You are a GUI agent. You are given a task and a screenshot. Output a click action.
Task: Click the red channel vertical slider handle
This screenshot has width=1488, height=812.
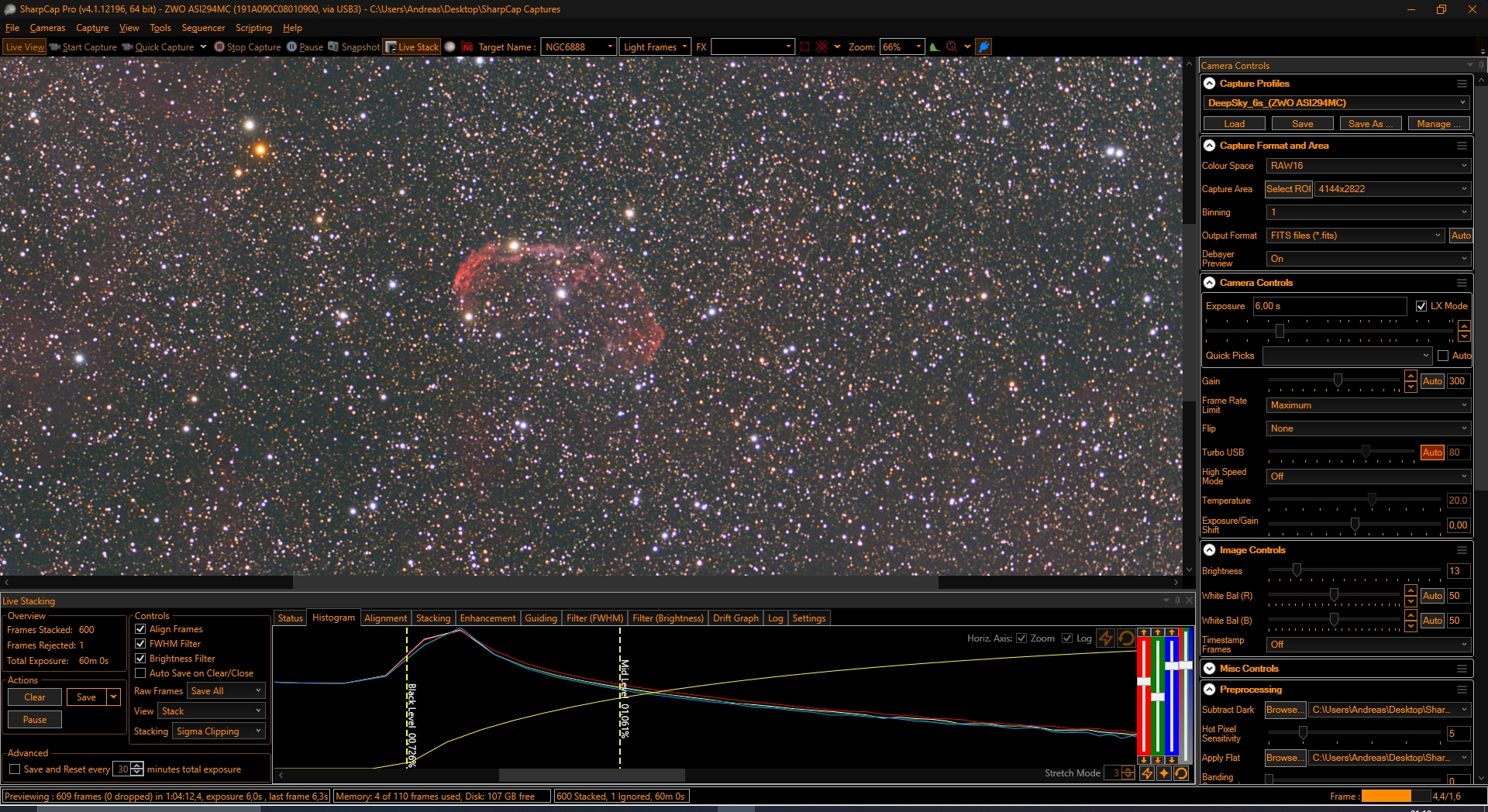(x=1144, y=682)
